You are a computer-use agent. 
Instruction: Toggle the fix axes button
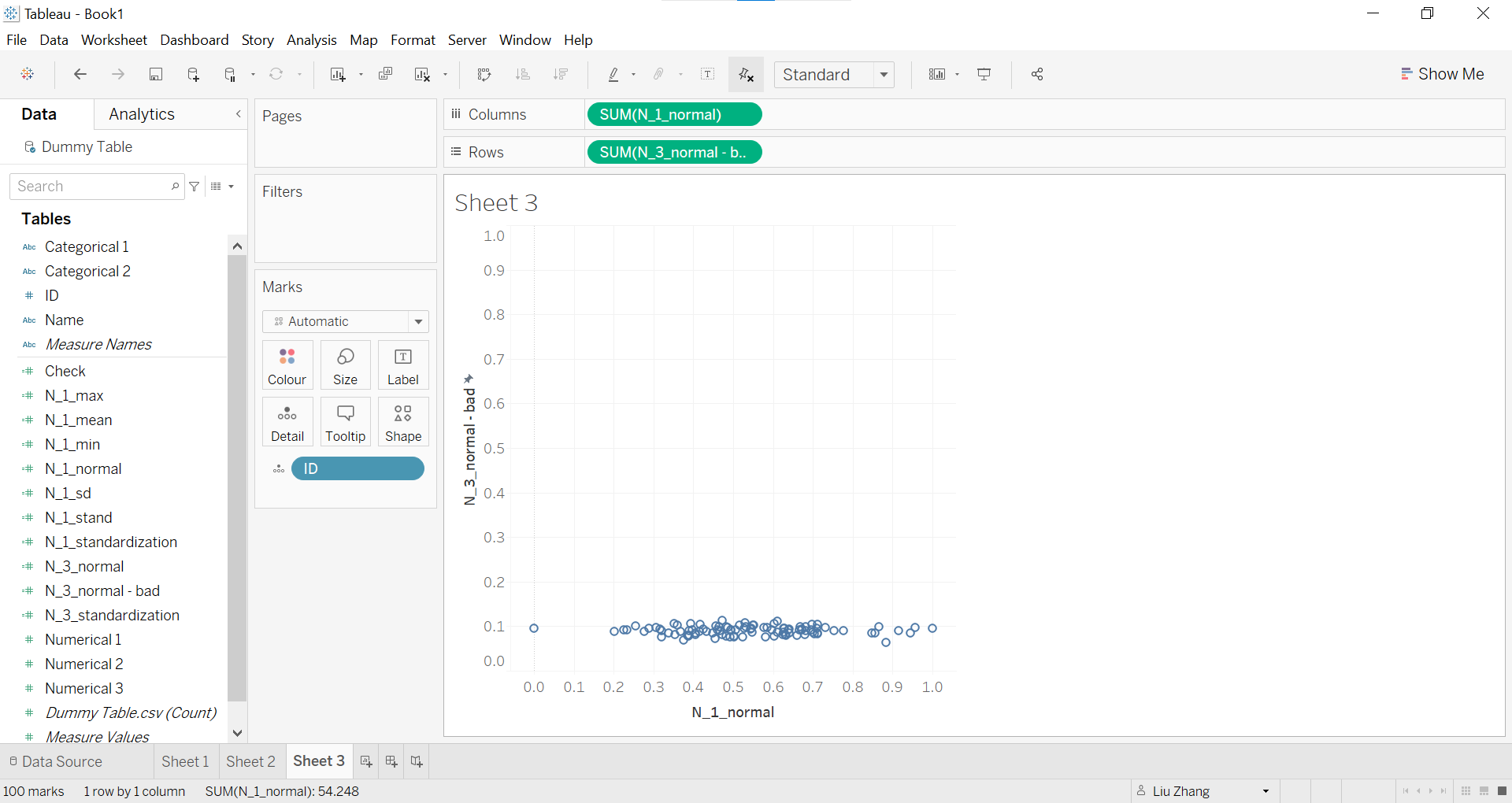point(746,74)
